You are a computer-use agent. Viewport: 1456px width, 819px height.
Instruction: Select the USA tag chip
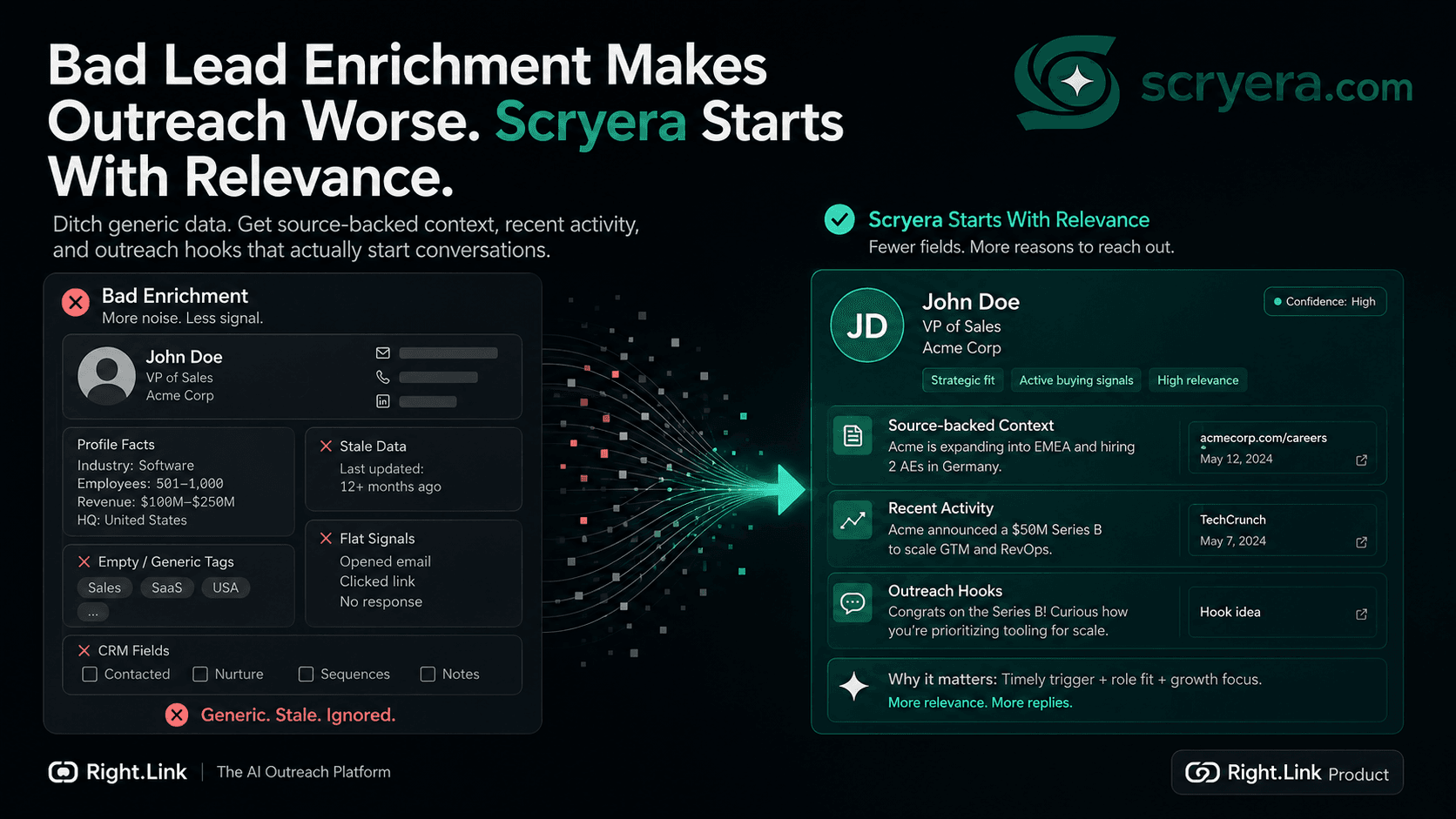[x=226, y=587]
